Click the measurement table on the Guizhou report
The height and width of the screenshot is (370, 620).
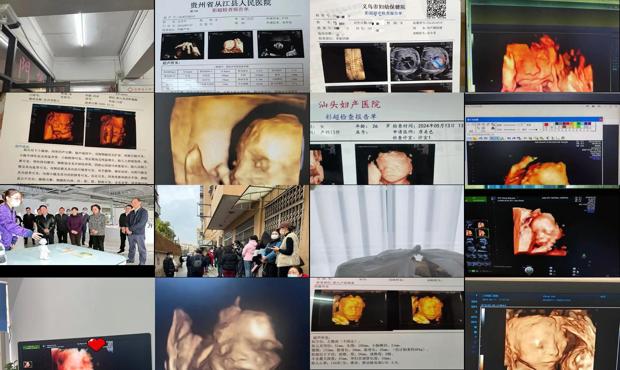point(232,76)
